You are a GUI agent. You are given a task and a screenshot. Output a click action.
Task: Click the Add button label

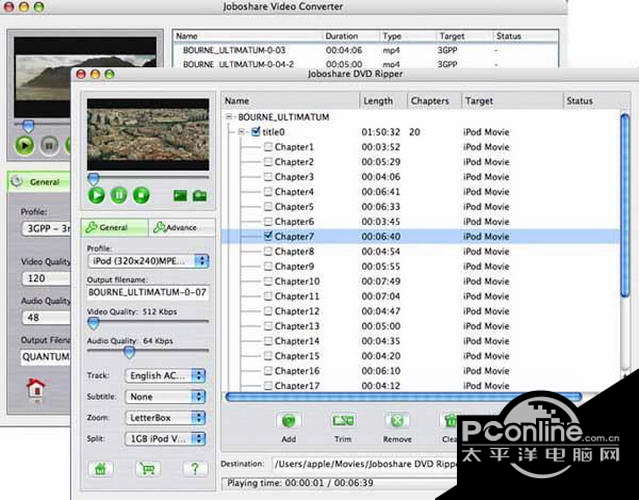289,439
